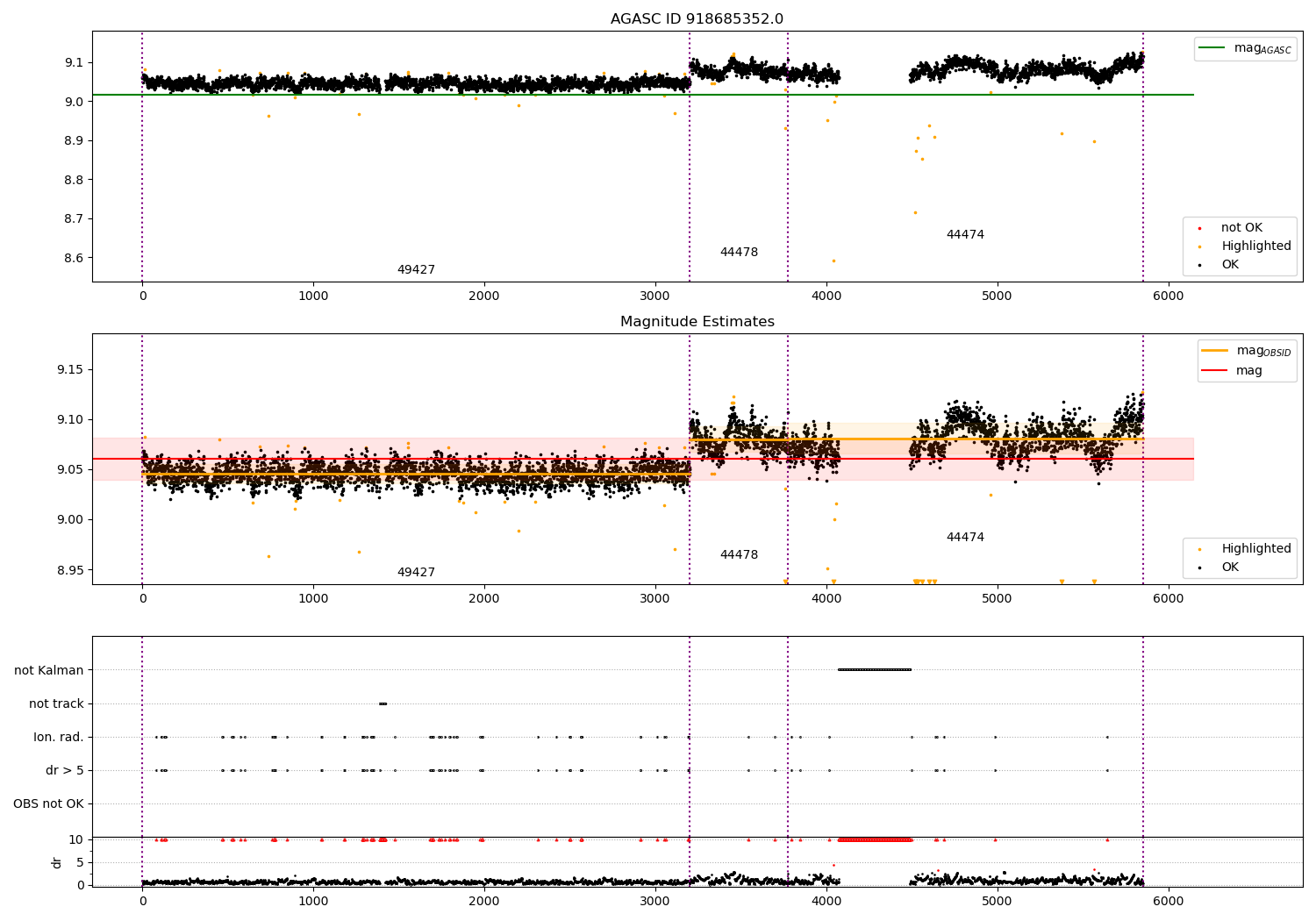Click the plot title 'AGASC ID 918685352.0'
The width and height of the screenshot is (1316, 921).
697,19
